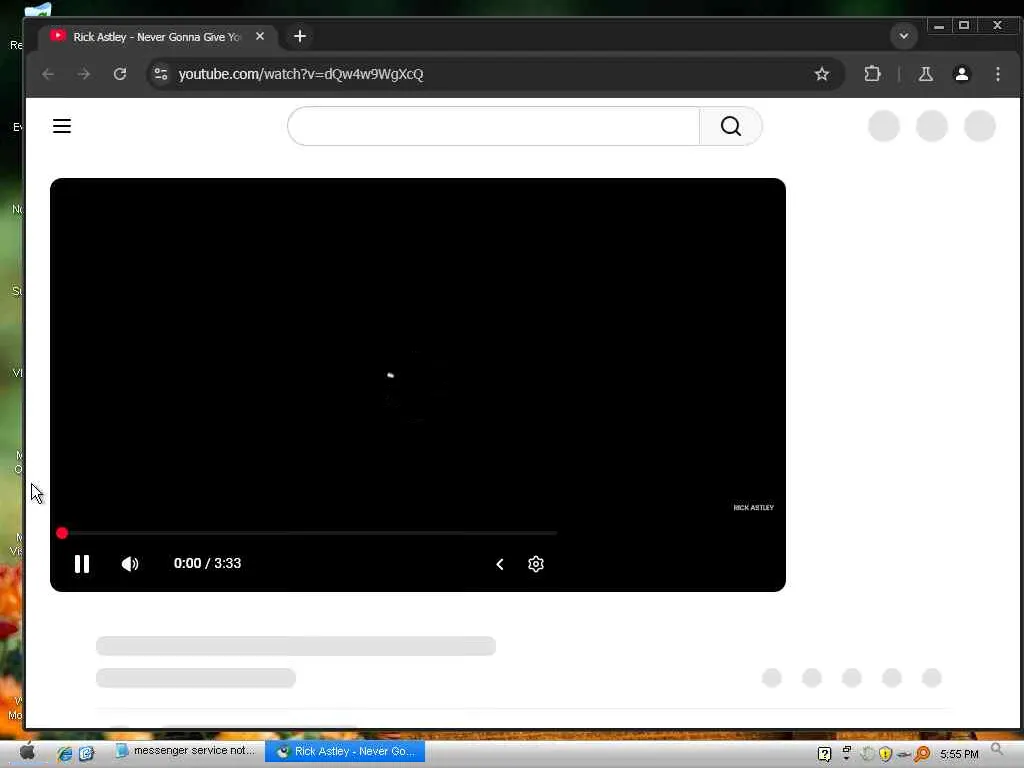Select the Rick Astley - Never Go... taskbar button
The image size is (1024, 768).
coord(345,751)
